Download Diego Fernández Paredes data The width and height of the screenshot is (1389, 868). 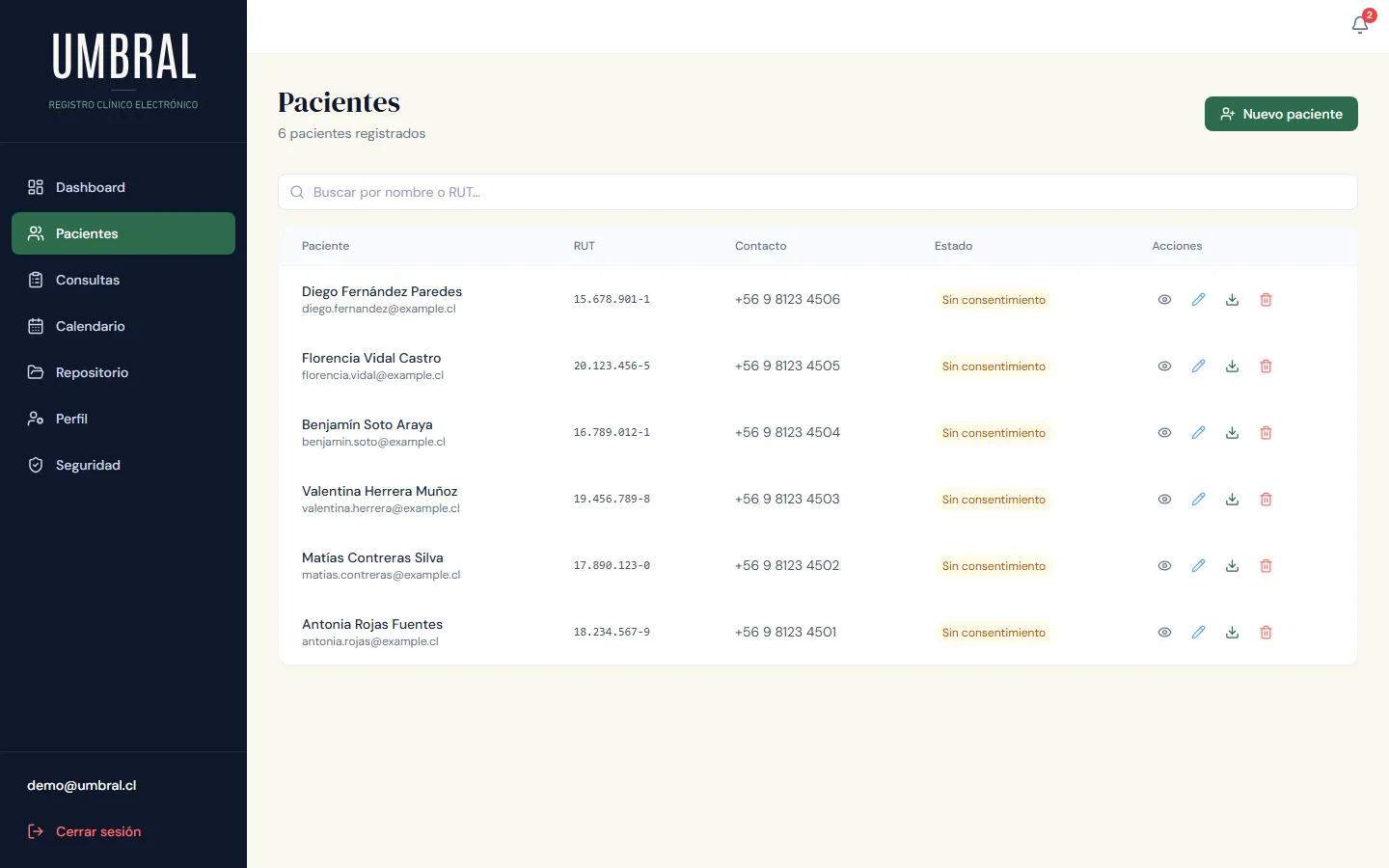point(1232,300)
